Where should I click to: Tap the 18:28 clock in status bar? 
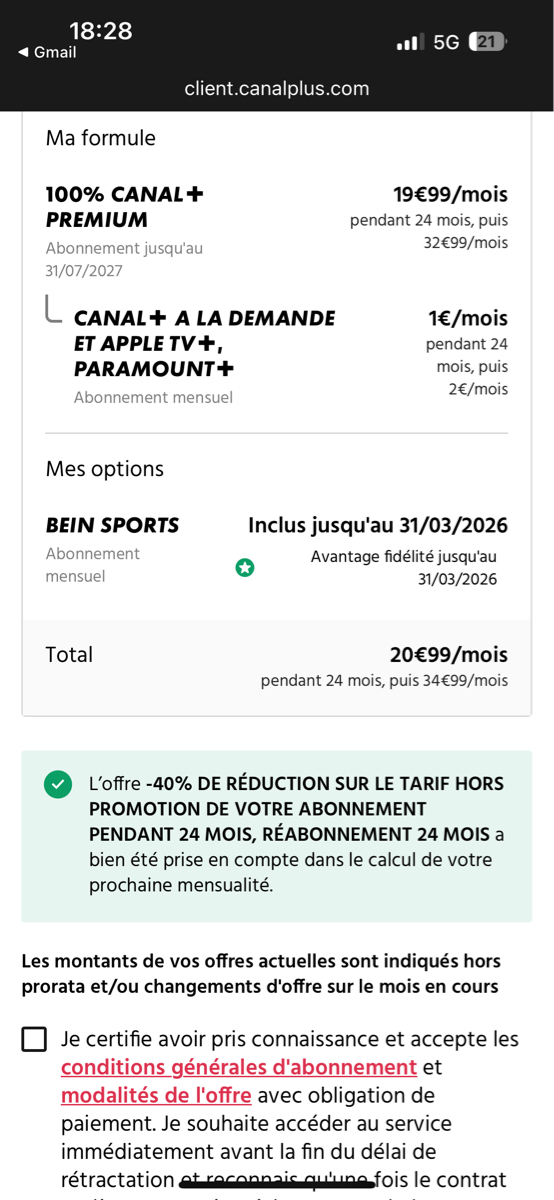[x=101, y=31]
